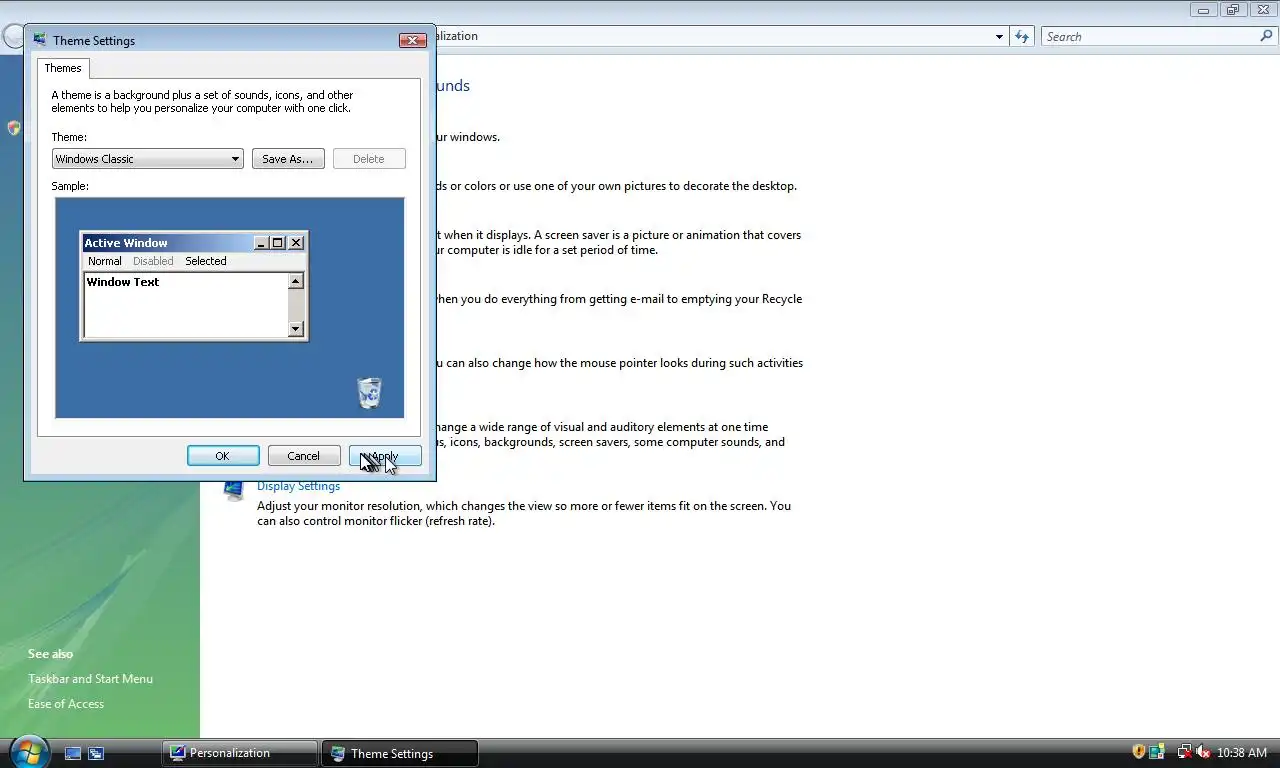Click the Show Desktop quick launch icon
Image resolution: width=1280 pixels, height=768 pixels.
73,753
